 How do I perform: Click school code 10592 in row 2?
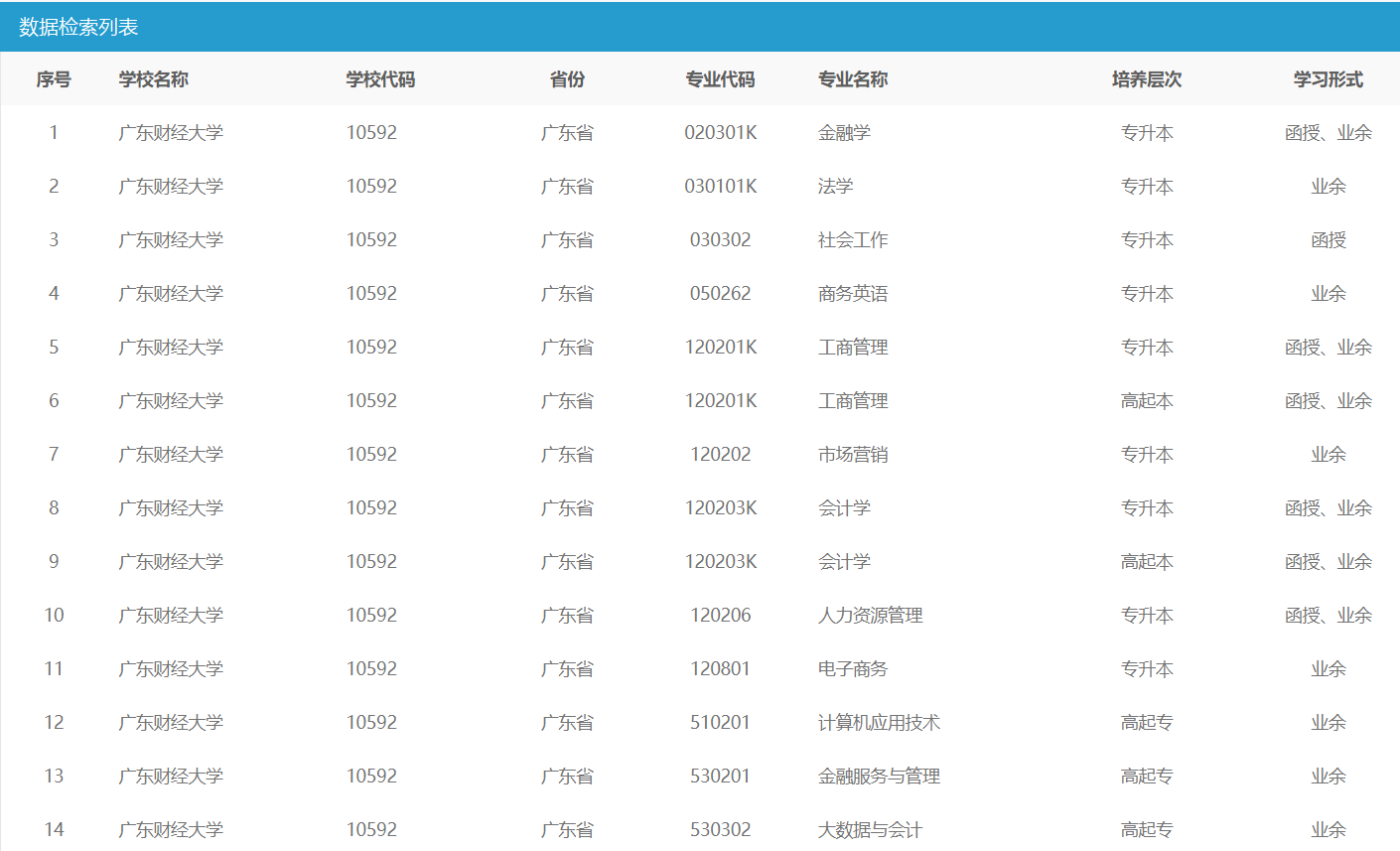[371, 187]
